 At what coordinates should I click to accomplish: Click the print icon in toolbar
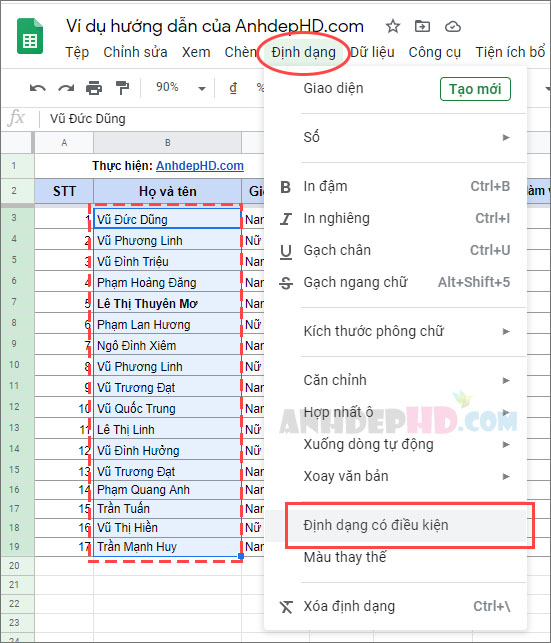[x=94, y=88]
